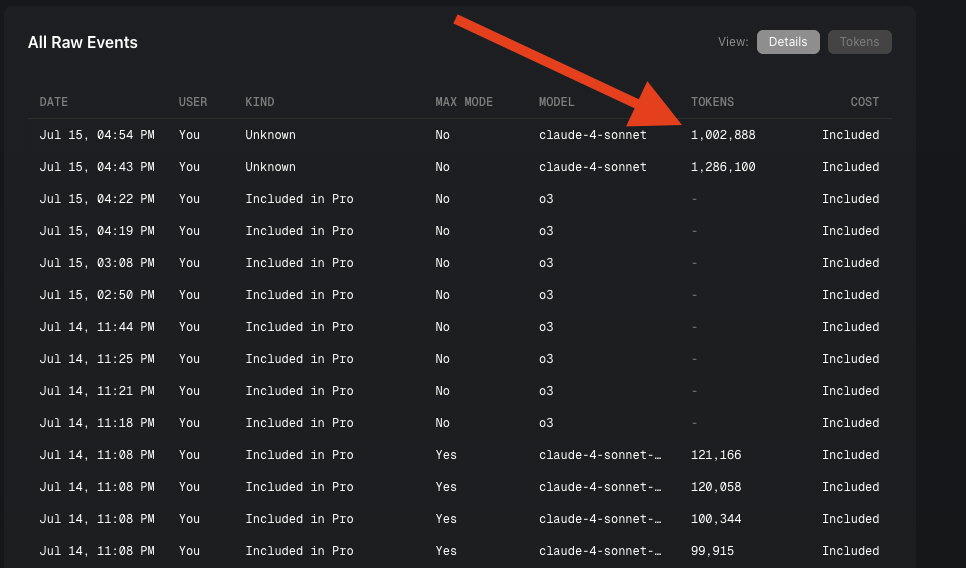Image resolution: width=966 pixels, height=568 pixels.
Task: Select the date Jul 15, 04:22 PM
Action: [97, 199]
